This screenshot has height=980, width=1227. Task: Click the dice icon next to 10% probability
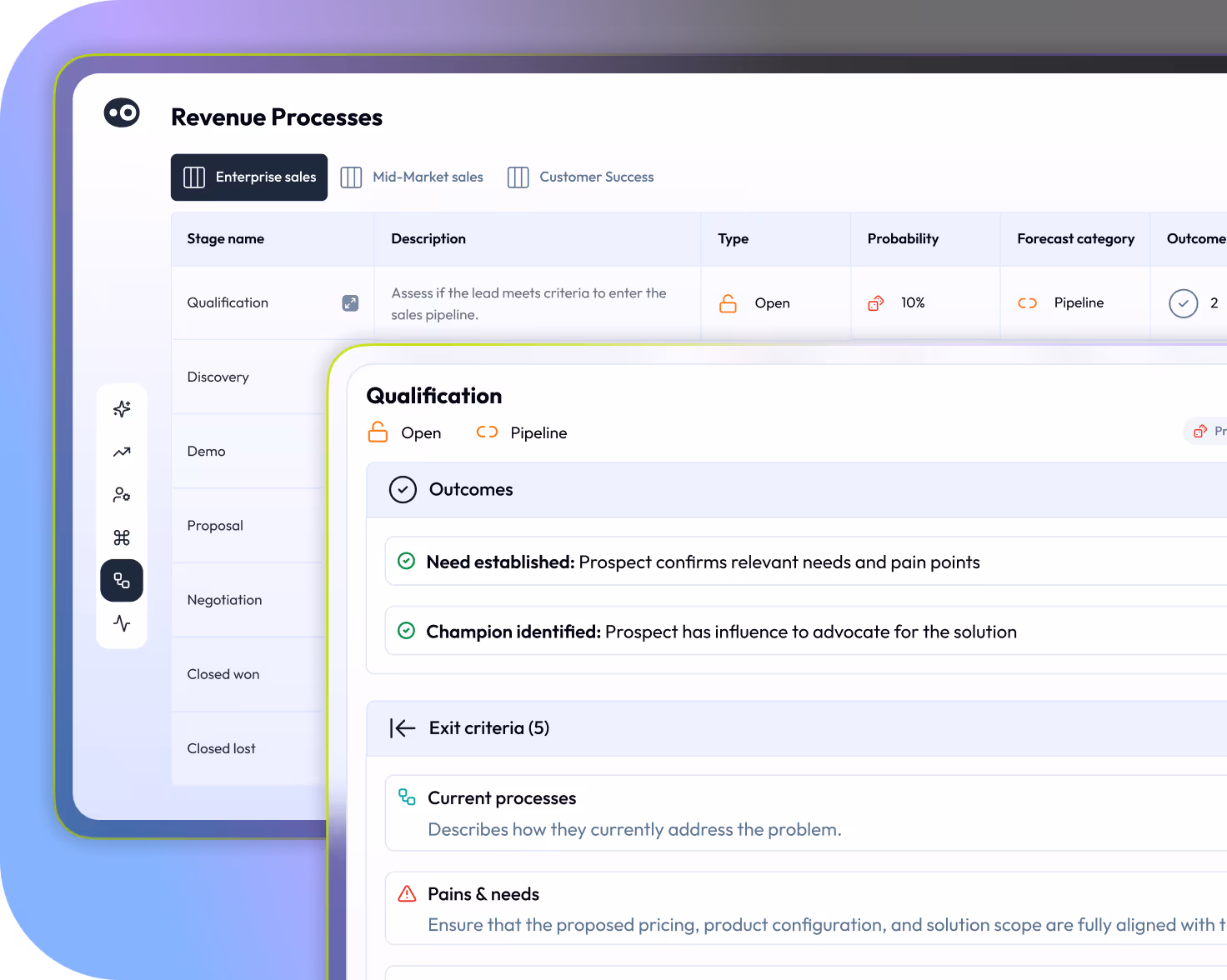(875, 302)
